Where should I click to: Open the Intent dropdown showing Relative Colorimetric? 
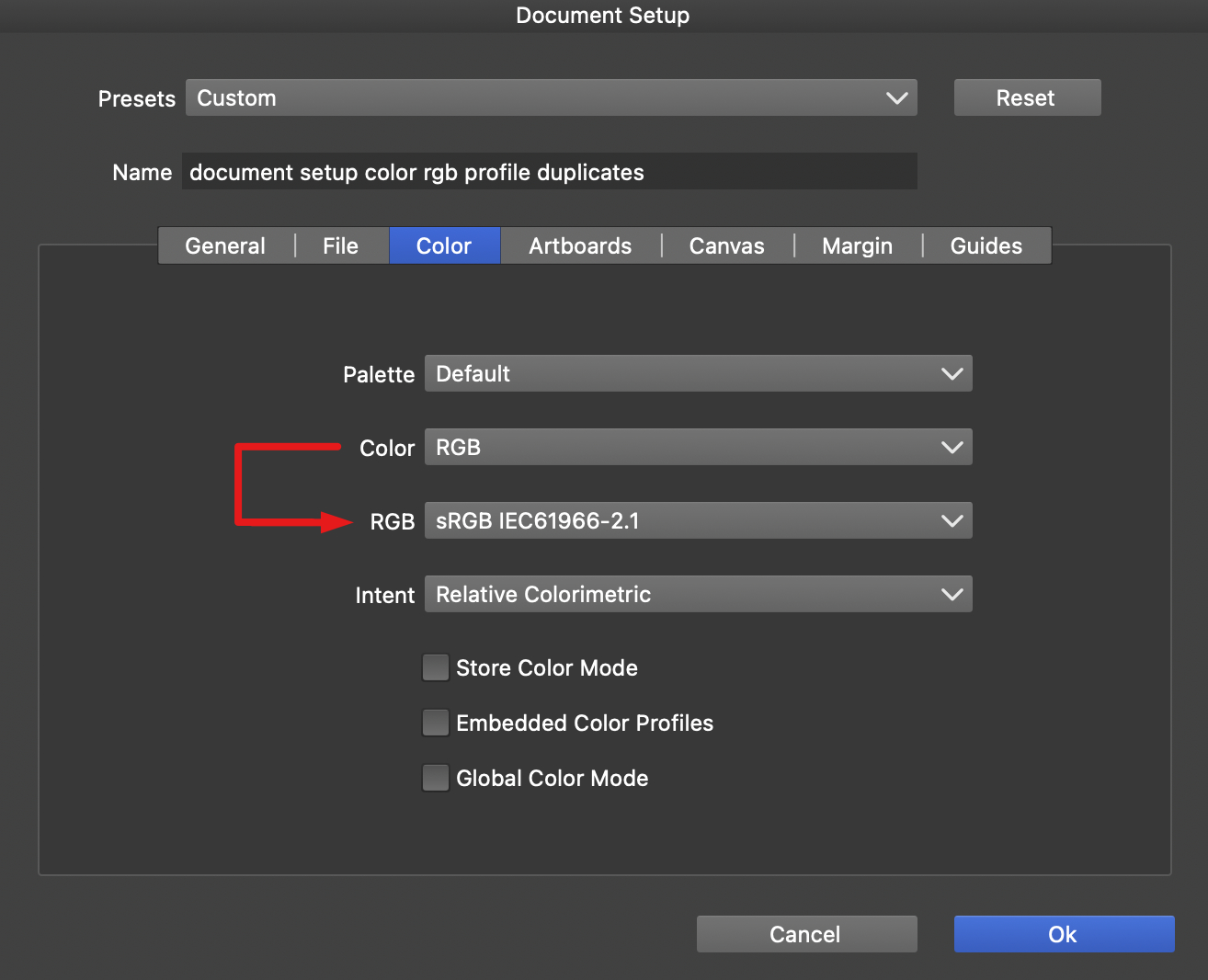coord(698,595)
